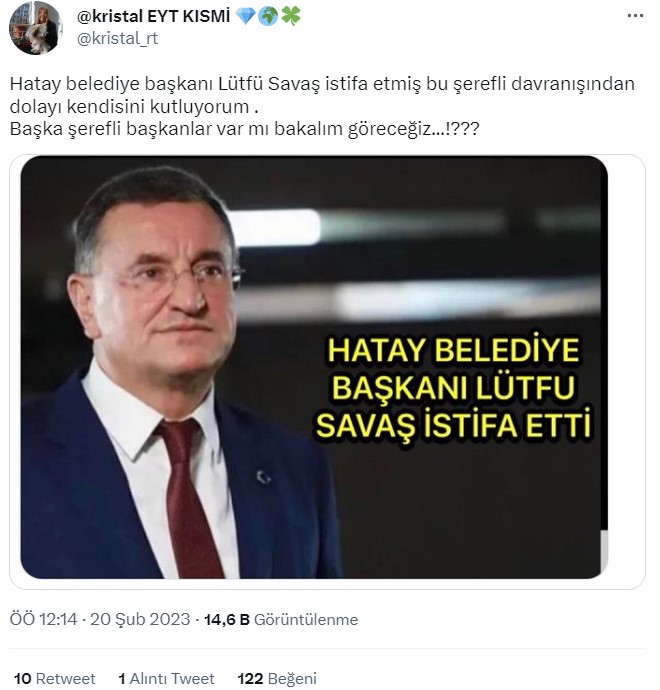
Task: Open the tweet's three-dot more menu
Action: [635, 16]
